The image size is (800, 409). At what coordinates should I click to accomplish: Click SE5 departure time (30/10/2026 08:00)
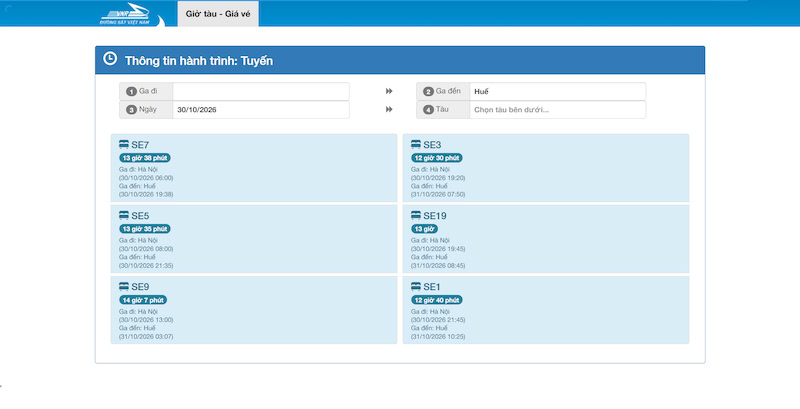pos(146,249)
